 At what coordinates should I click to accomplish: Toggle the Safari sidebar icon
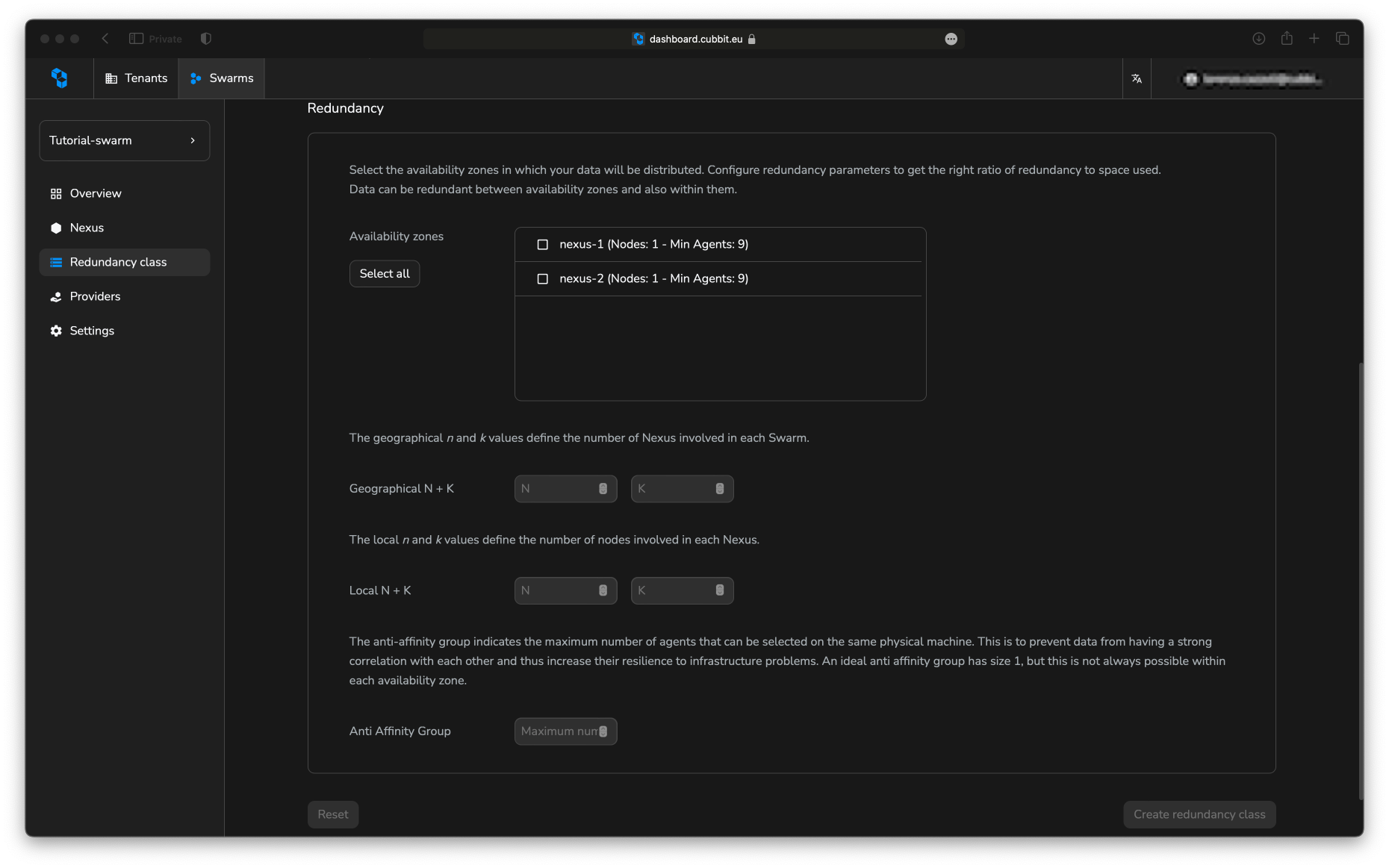coord(136,39)
